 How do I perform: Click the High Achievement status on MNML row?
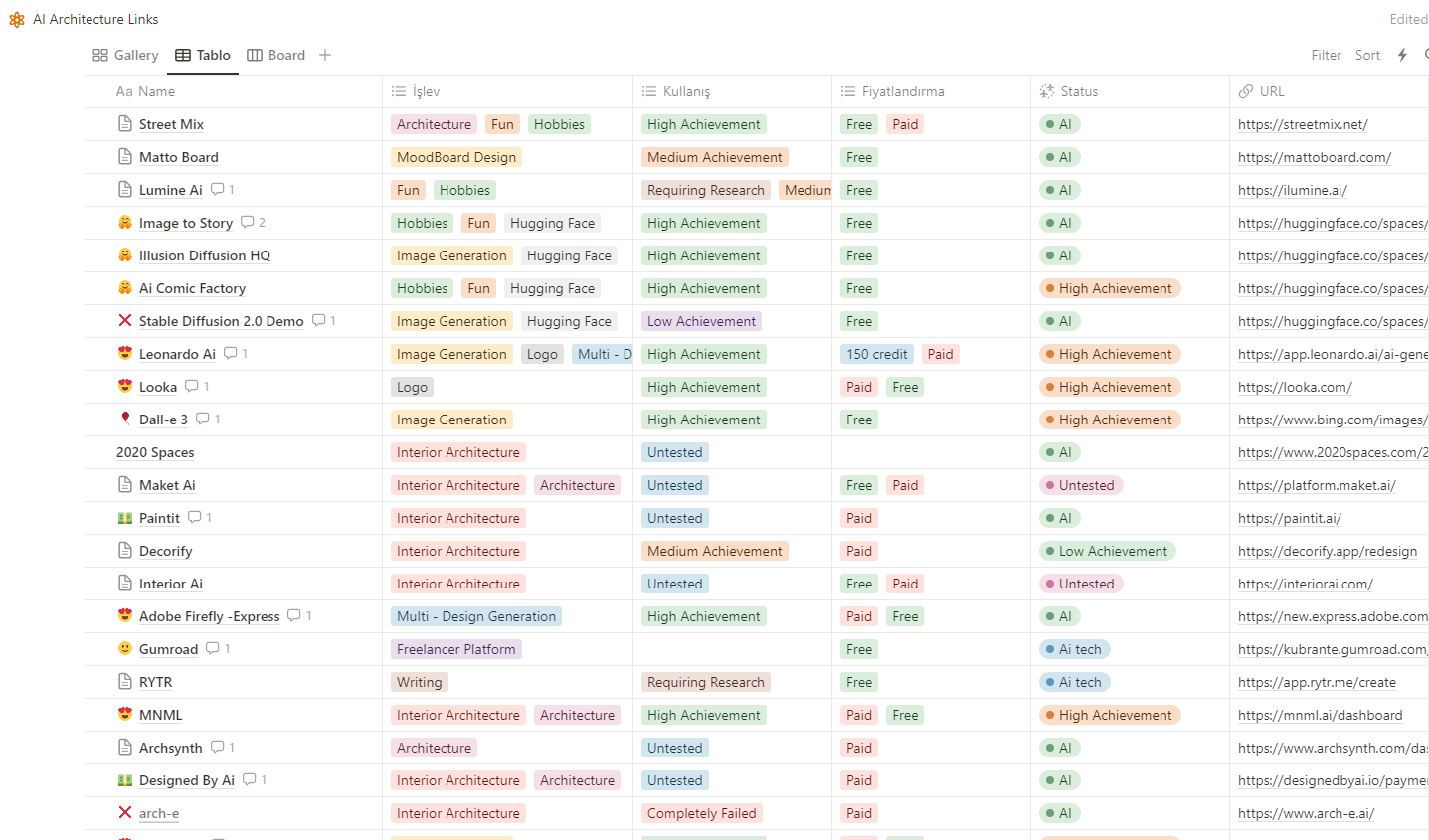click(x=1110, y=715)
